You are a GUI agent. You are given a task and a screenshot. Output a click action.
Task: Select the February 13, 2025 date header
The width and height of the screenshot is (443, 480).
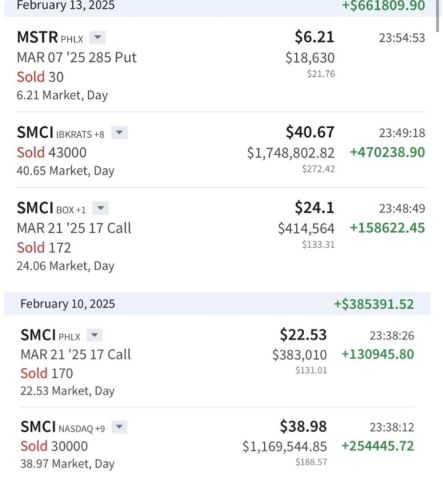[x=221, y=6]
